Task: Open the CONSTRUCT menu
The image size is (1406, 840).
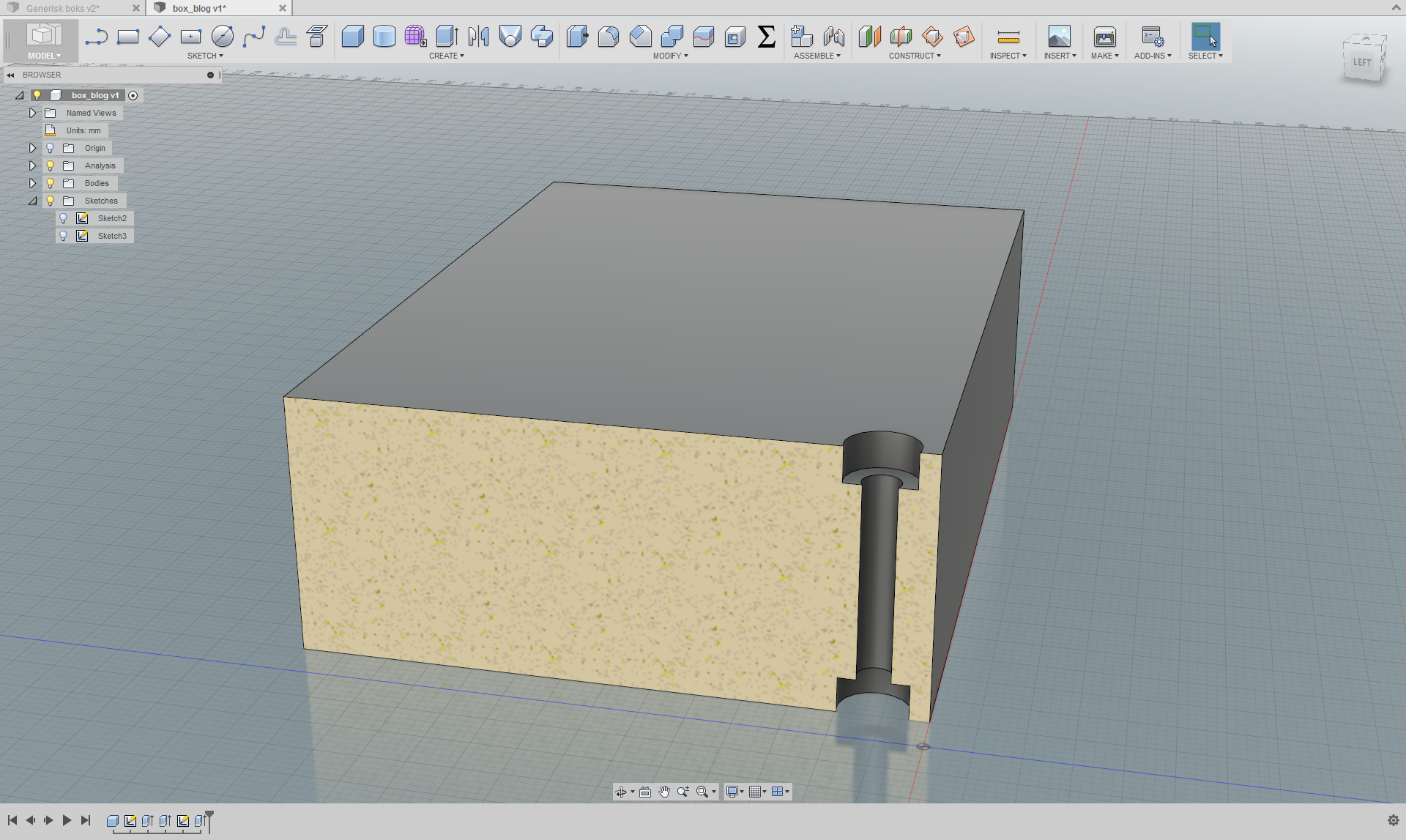Action: [915, 56]
